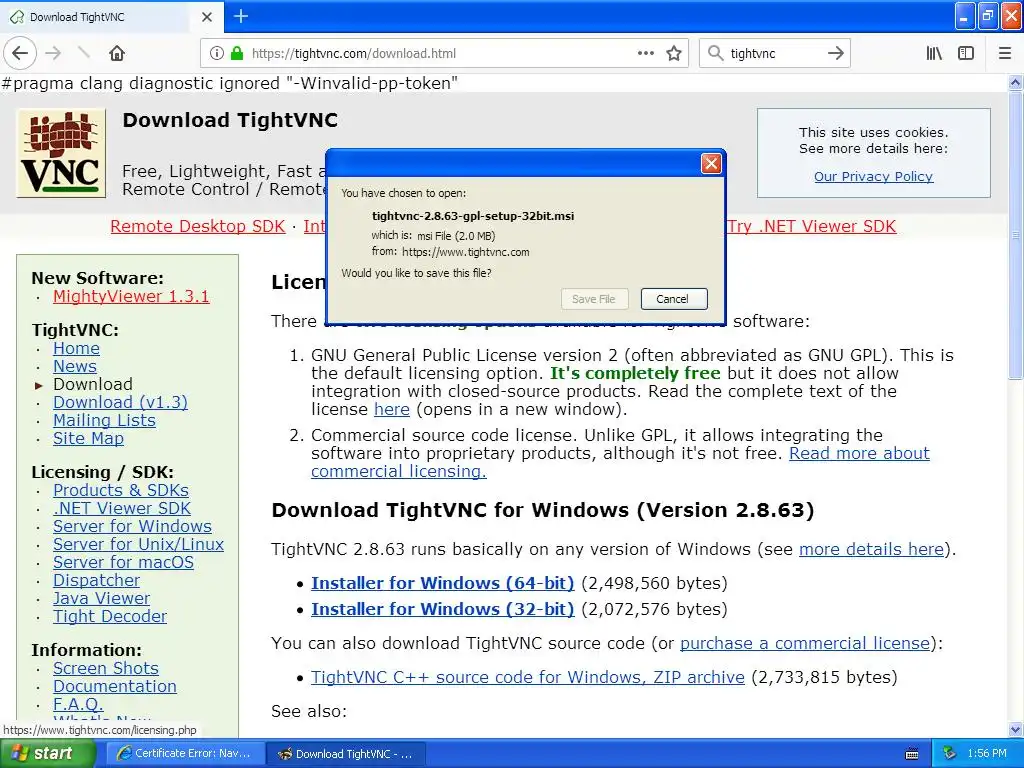Viewport: 1024px width, 768px height.
Task: Open F.A.Q. link
Action: tap(78, 704)
